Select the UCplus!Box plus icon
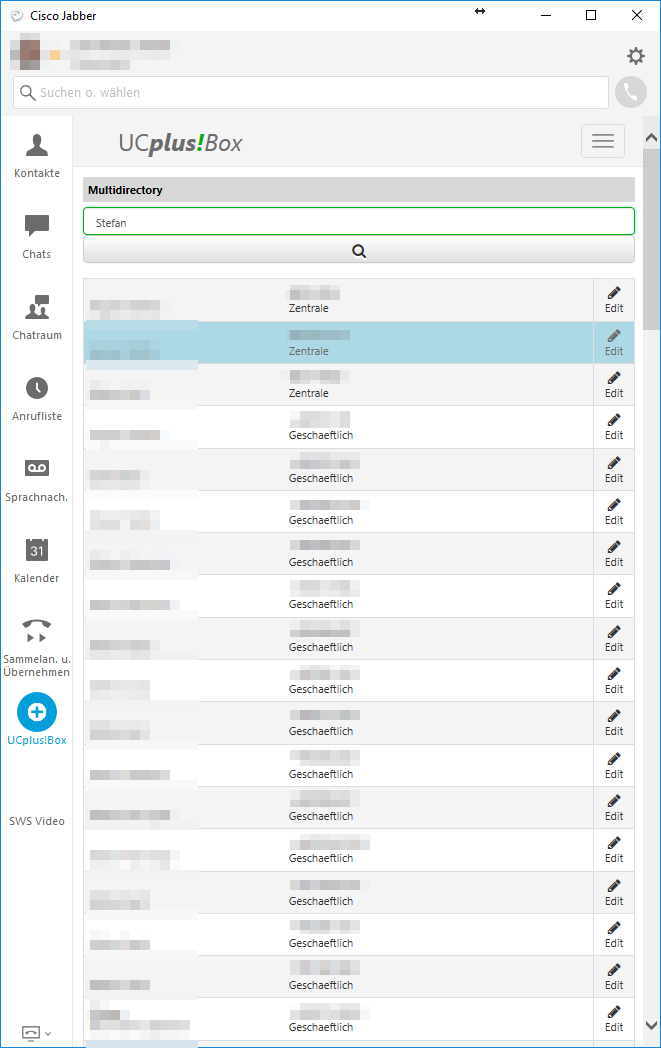 point(37,712)
